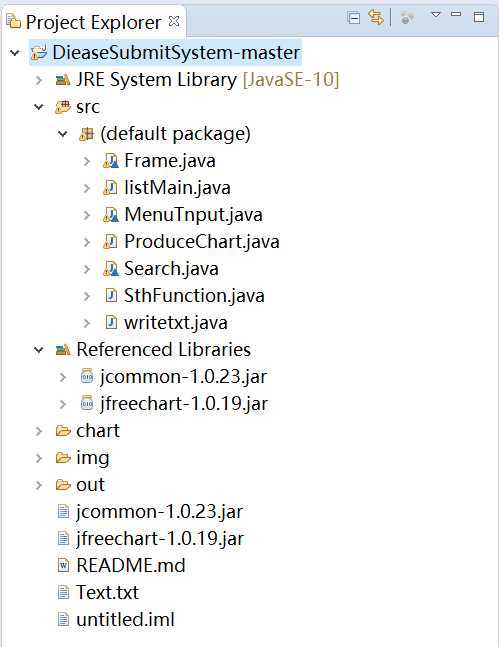The image size is (499, 647).
Task: Click the jcommon-1.0.23.jar library jar icon
Action: [87, 376]
